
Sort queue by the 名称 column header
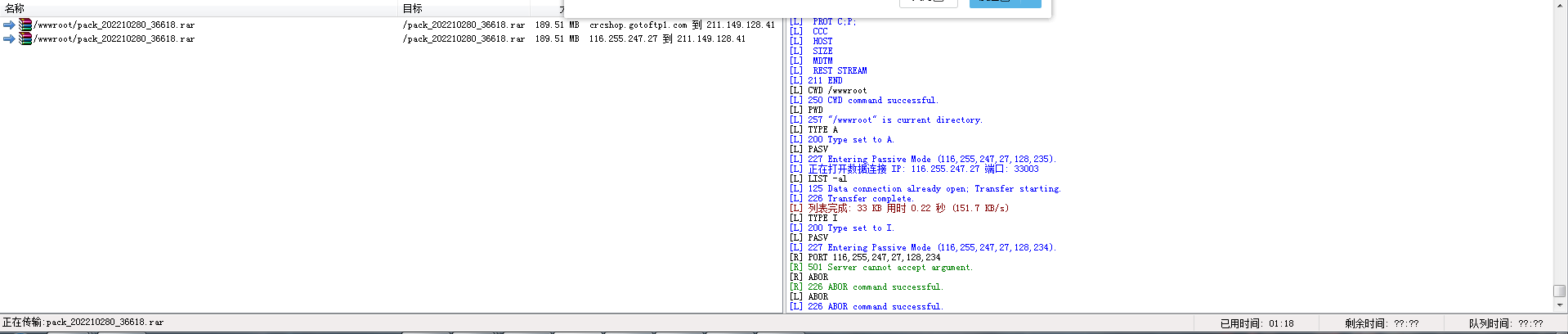click(x=15, y=8)
